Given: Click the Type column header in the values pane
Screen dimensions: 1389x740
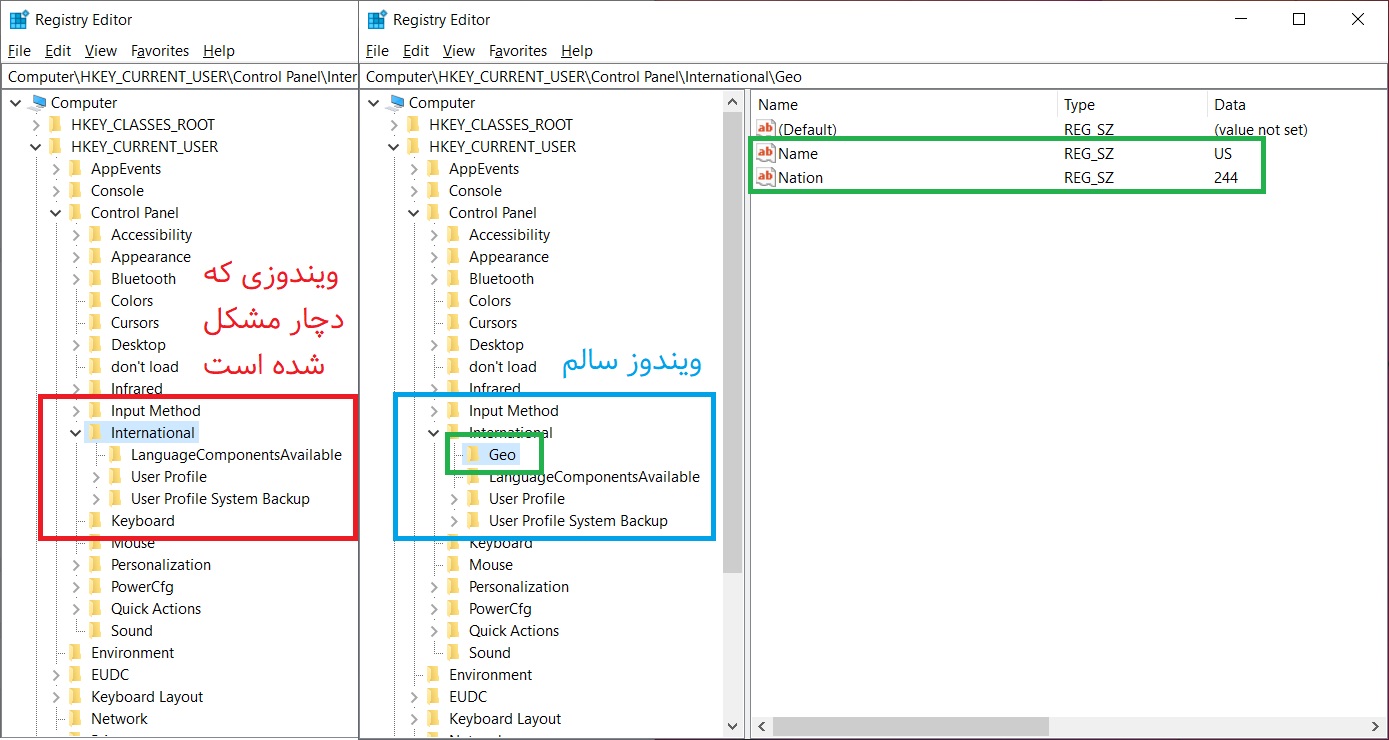Looking at the screenshot, I should tap(1132, 105).
